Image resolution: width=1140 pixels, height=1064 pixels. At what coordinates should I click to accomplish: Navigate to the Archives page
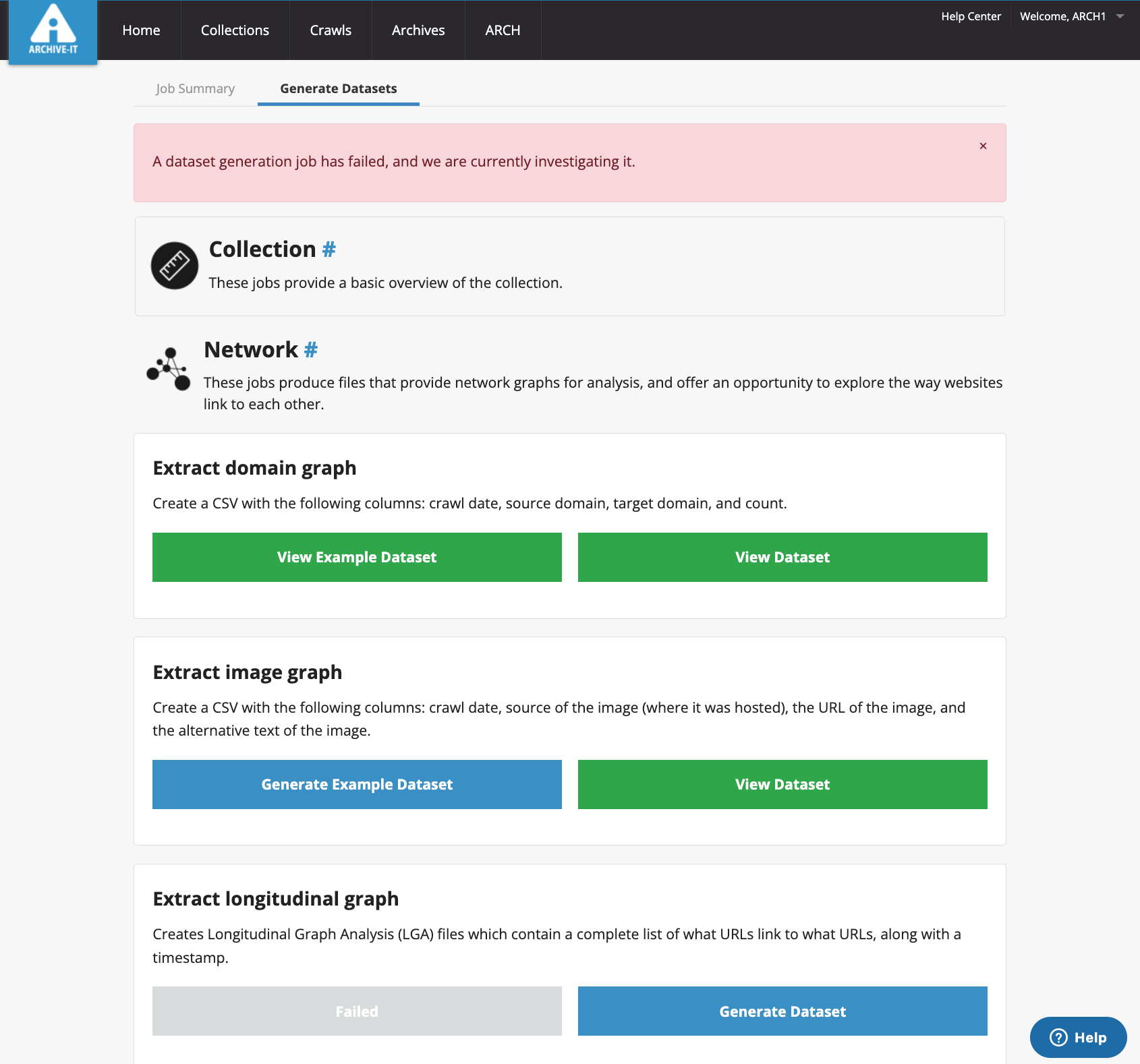pyautogui.click(x=418, y=30)
